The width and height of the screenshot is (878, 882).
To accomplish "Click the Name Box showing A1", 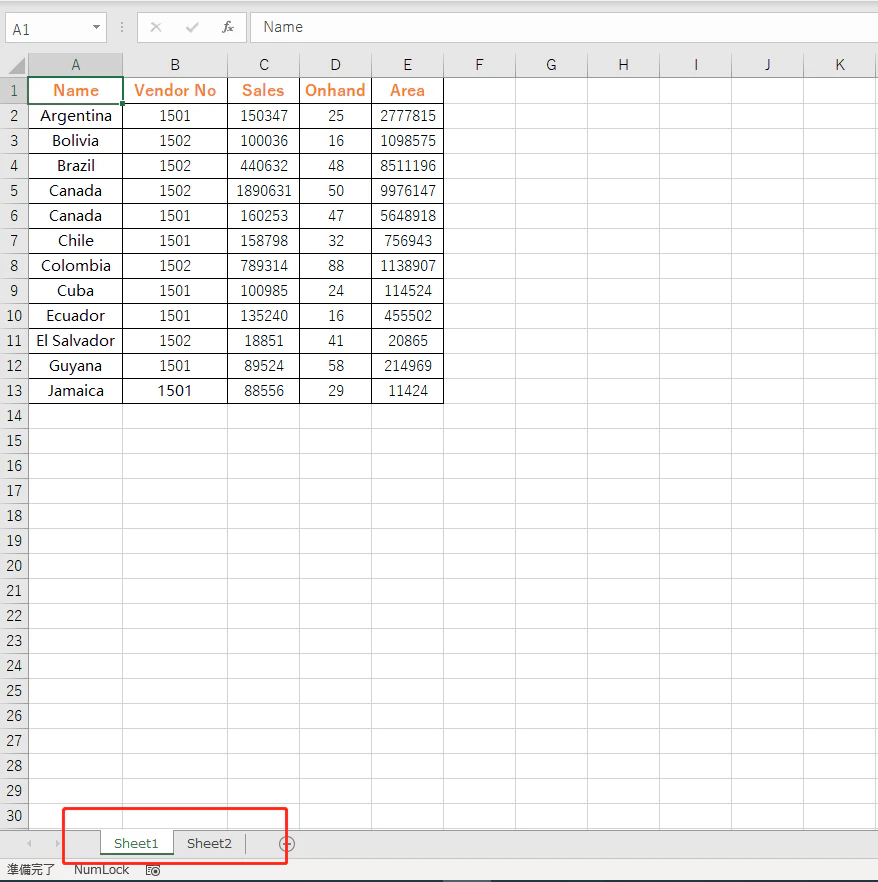I will [56, 28].
